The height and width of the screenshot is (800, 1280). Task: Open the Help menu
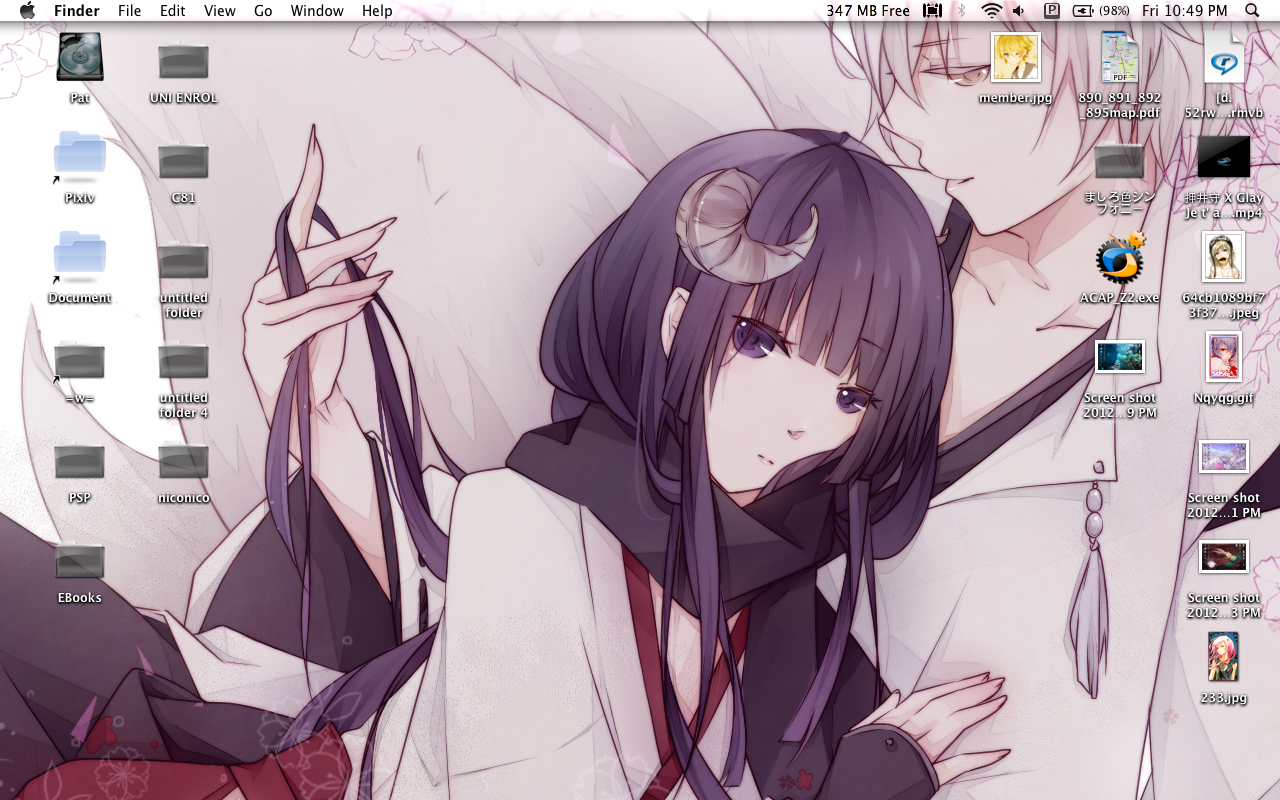click(x=377, y=10)
